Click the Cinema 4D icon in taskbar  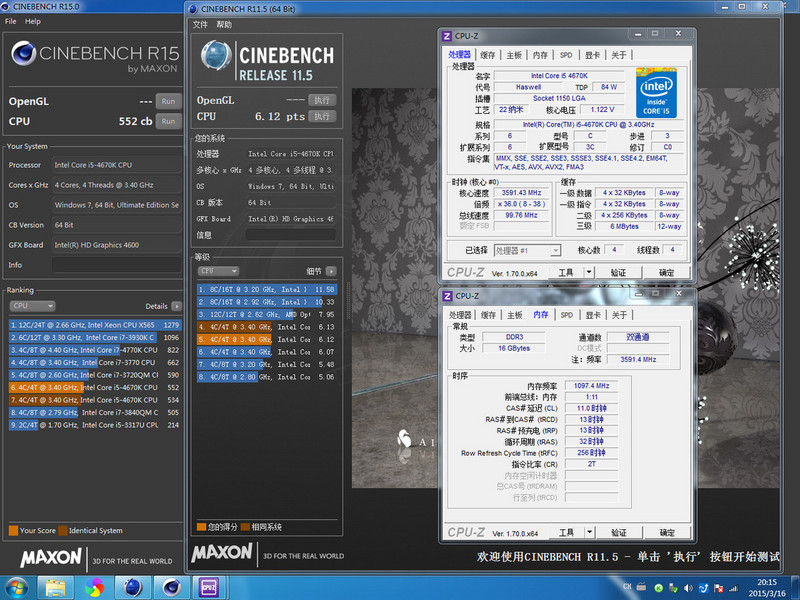coord(171,586)
